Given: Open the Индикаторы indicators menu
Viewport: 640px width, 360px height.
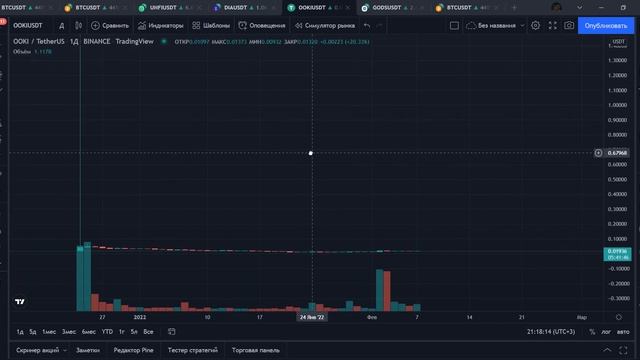Looking at the screenshot, I should [x=160, y=25].
